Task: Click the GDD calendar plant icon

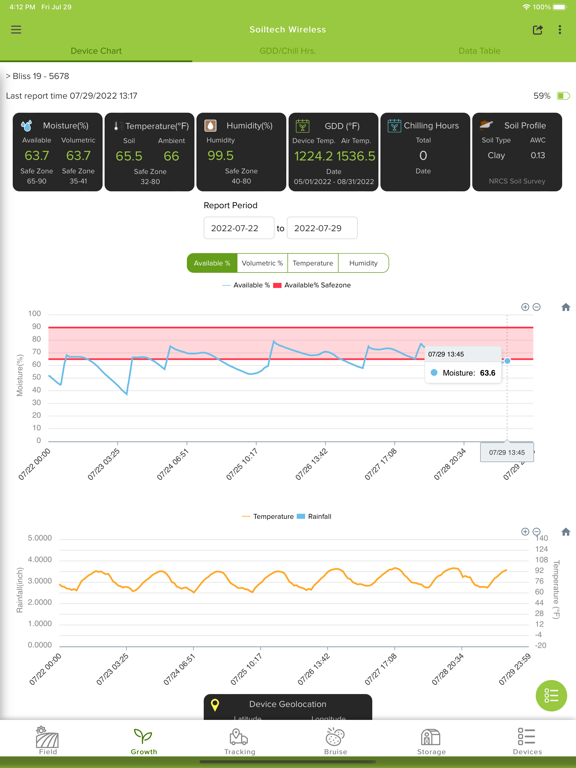Action: (x=303, y=126)
